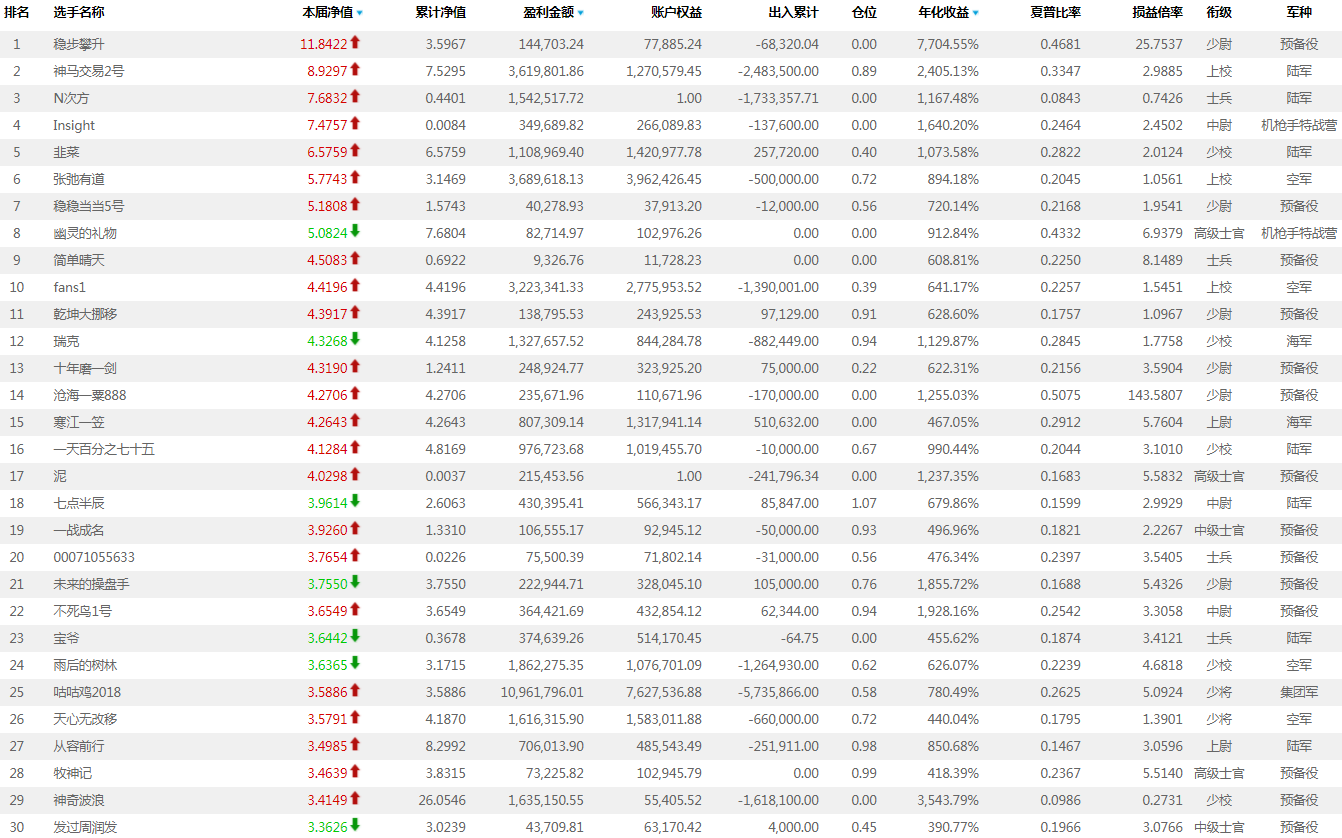1342x838 pixels.
Task: Click red up arrow beside 6.5759
Action: (355, 151)
